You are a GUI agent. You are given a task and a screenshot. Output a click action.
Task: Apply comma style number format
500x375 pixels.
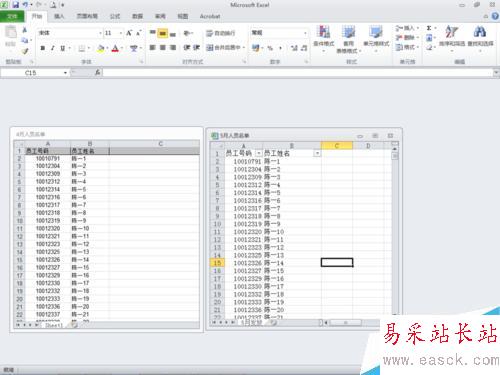point(280,48)
